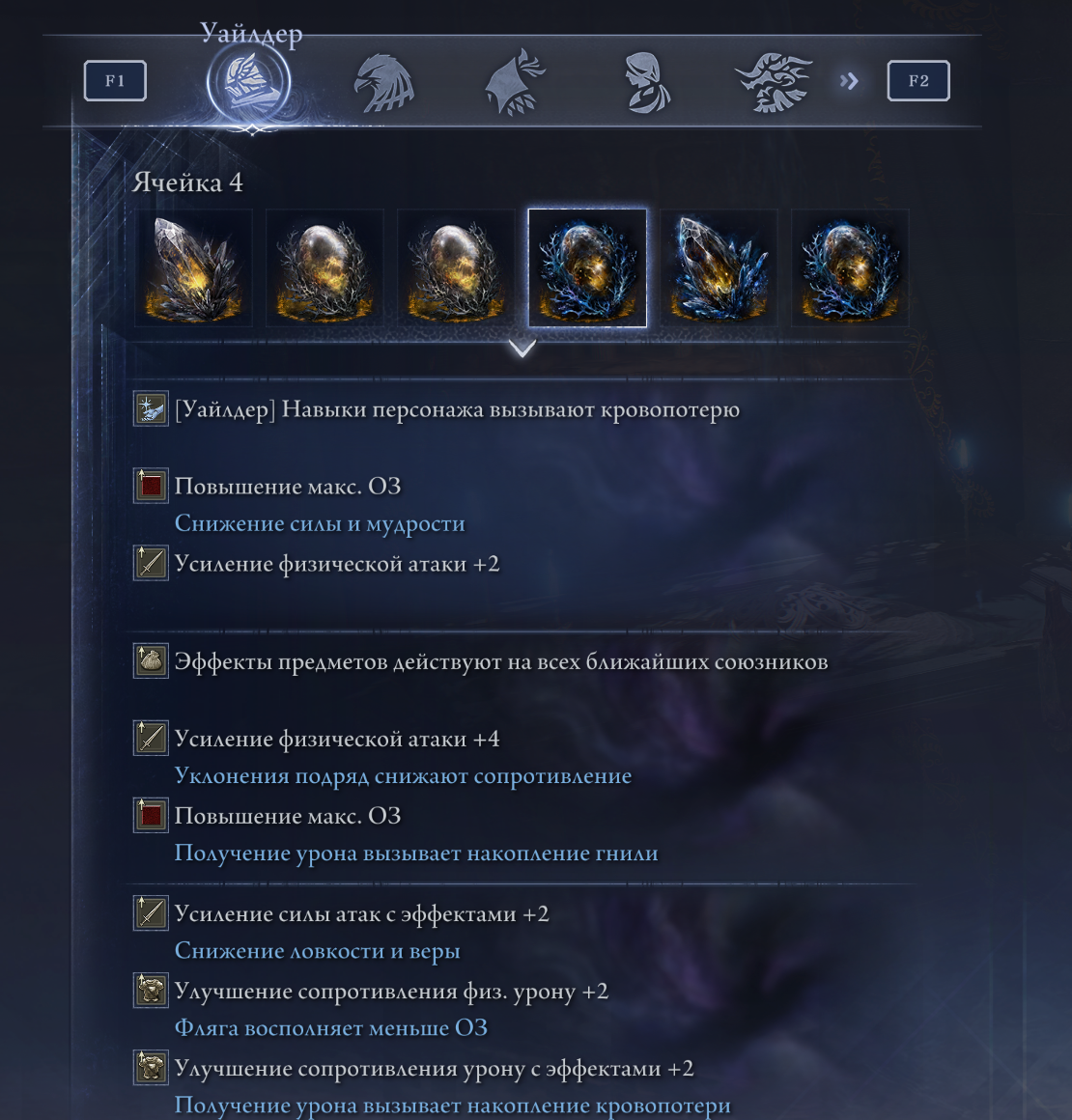Click the character skill bleed effect icon
The width and height of the screenshot is (1072, 1120).
point(151,408)
